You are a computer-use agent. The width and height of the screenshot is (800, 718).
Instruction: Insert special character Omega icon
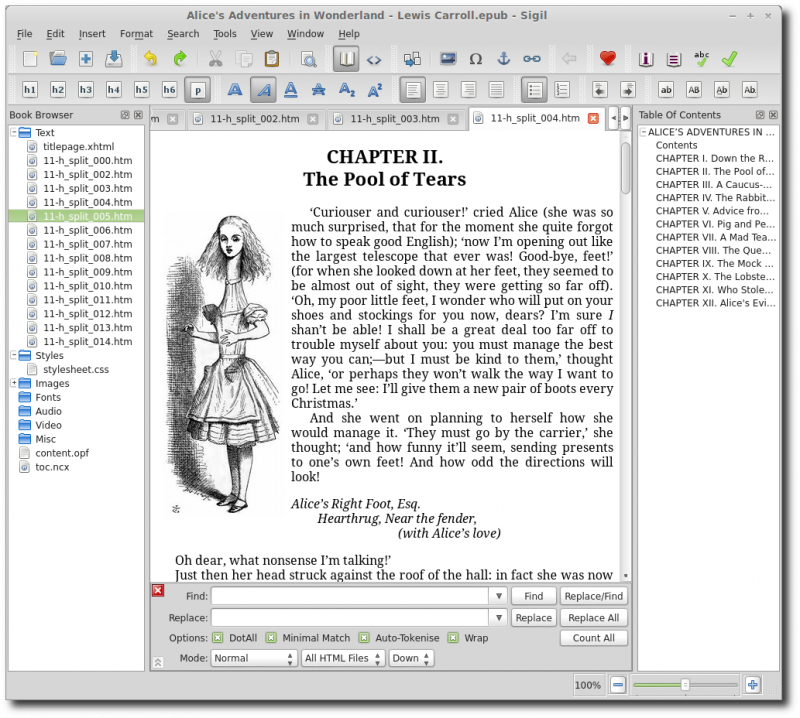476,59
